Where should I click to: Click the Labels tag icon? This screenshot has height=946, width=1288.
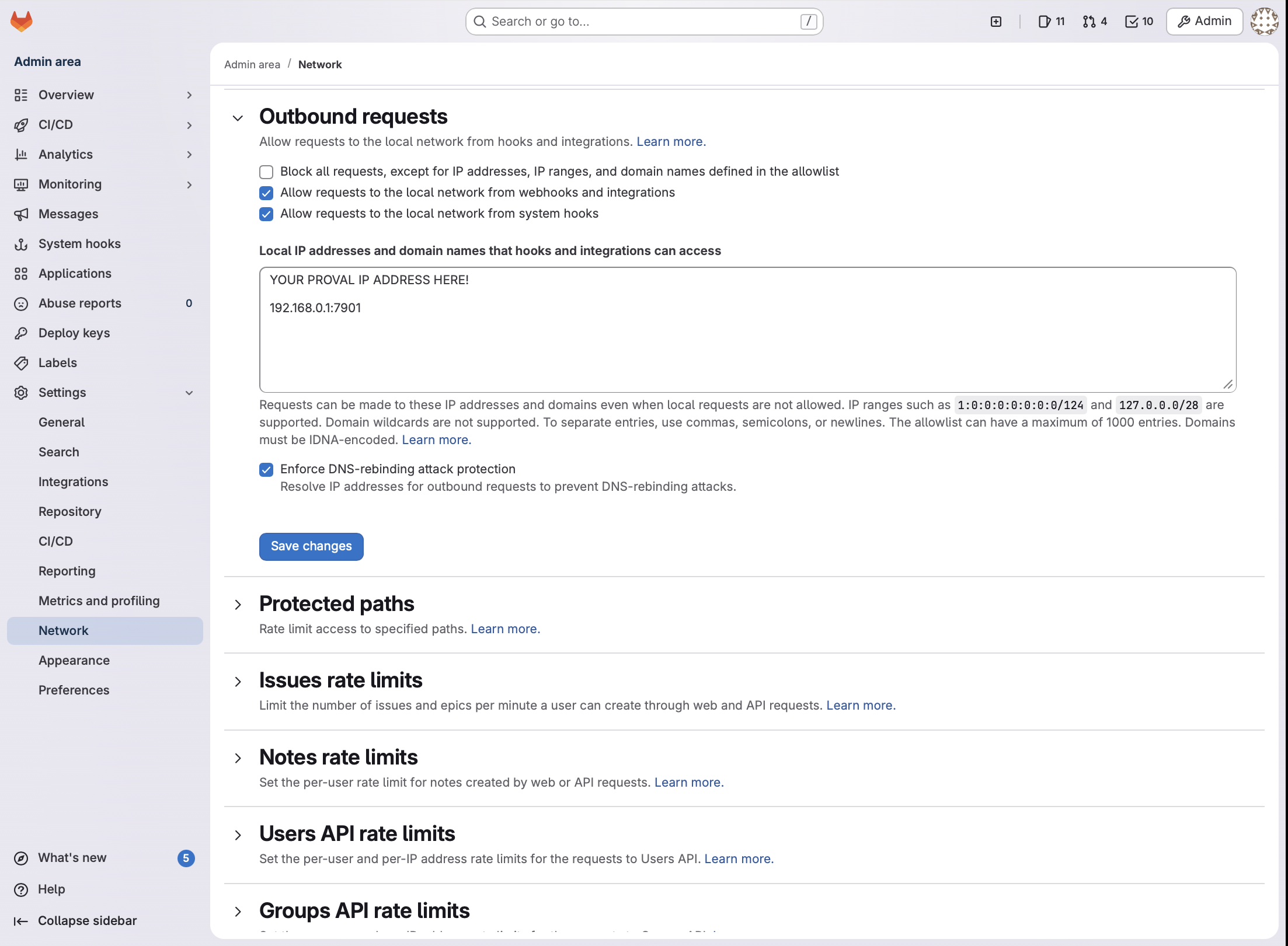click(21, 363)
